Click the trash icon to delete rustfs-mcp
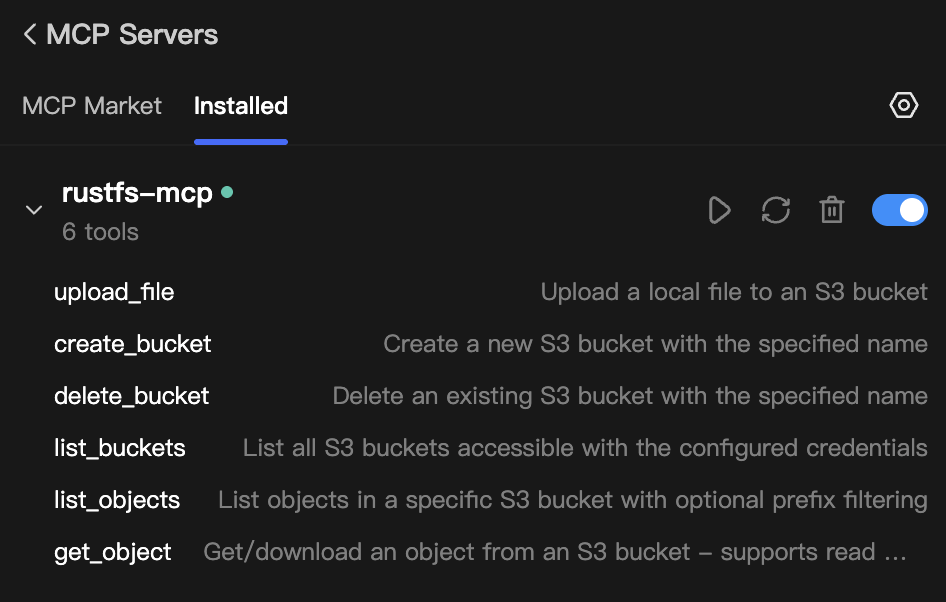The height and width of the screenshot is (602, 946). (831, 210)
